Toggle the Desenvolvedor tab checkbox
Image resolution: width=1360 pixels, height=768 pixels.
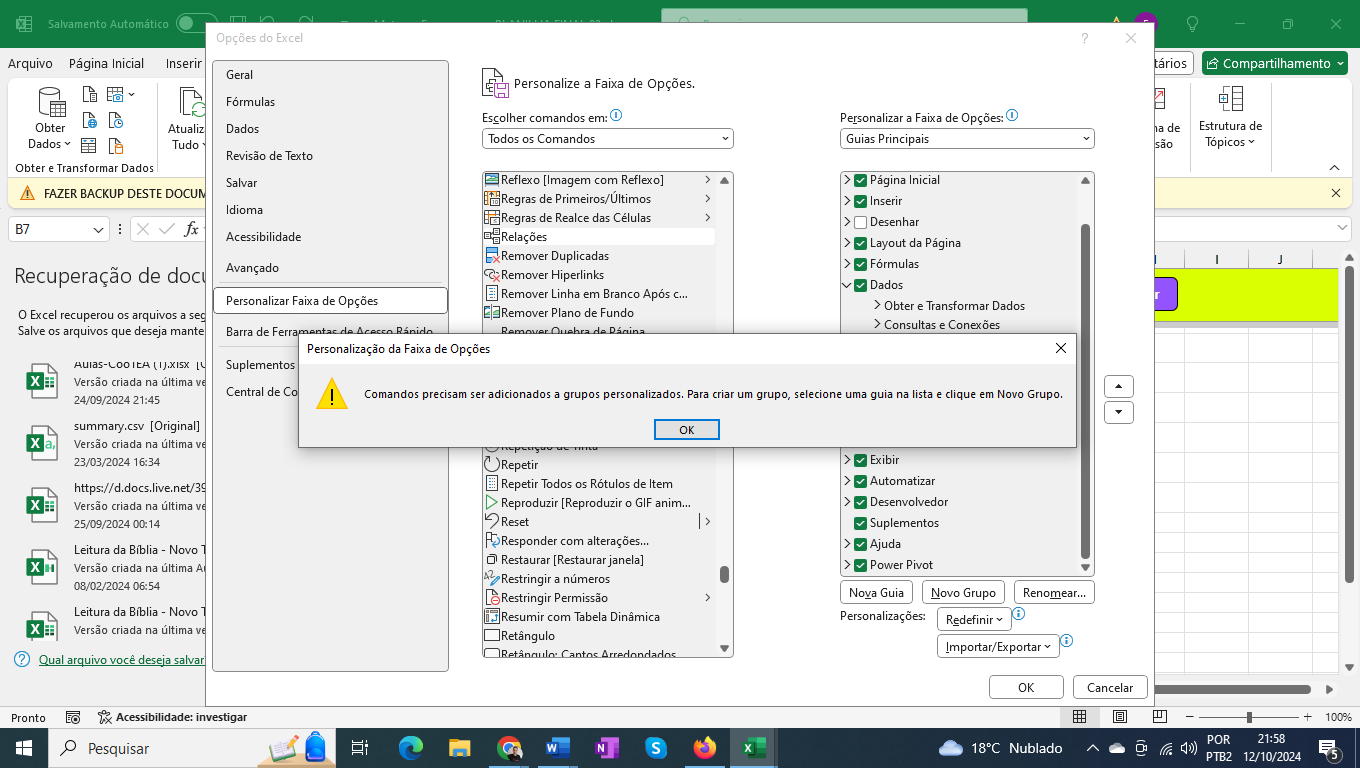coord(860,502)
